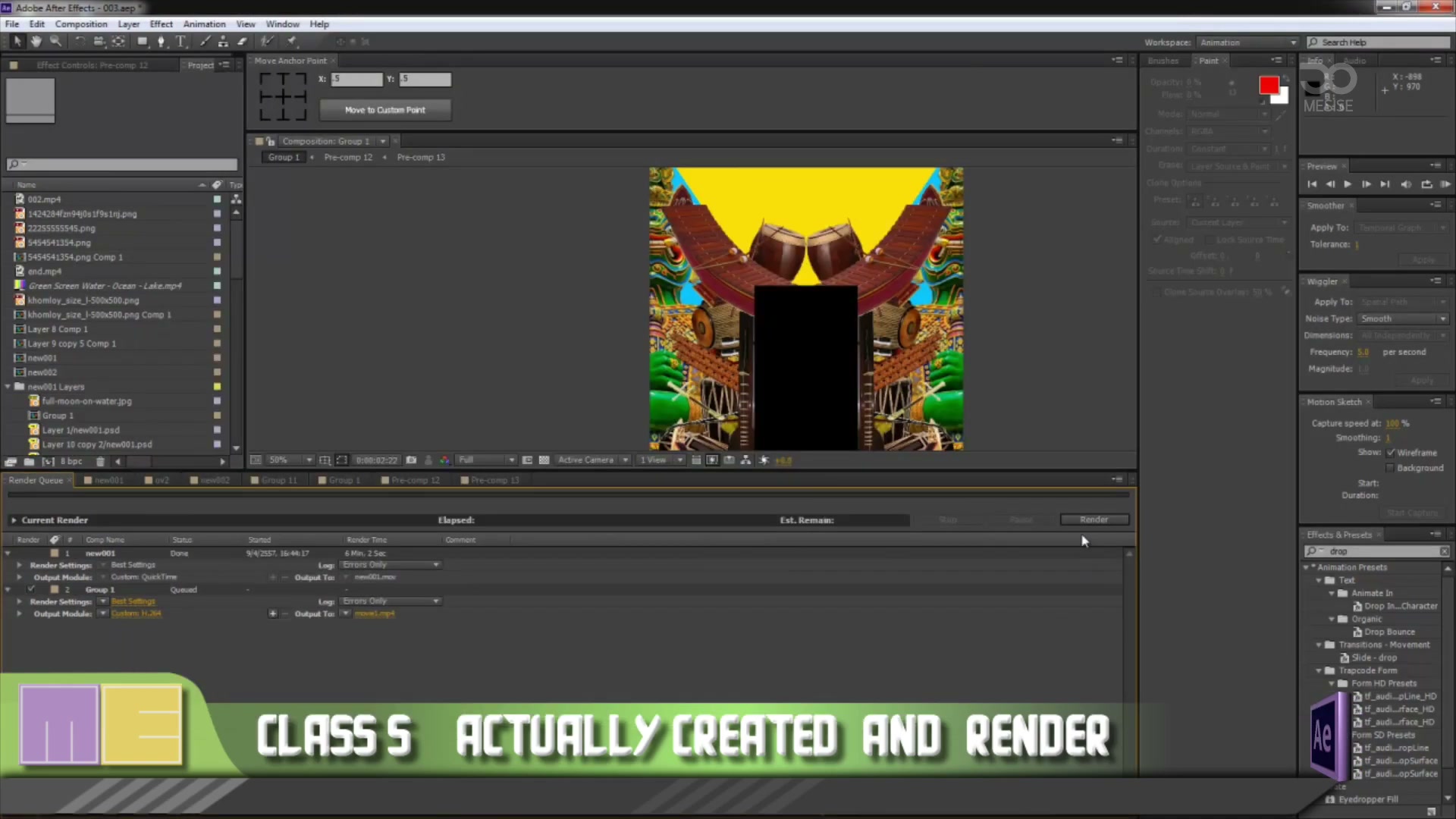The height and width of the screenshot is (819, 1456).
Task: Select the Pan Behind anchor tool
Action: click(118, 42)
